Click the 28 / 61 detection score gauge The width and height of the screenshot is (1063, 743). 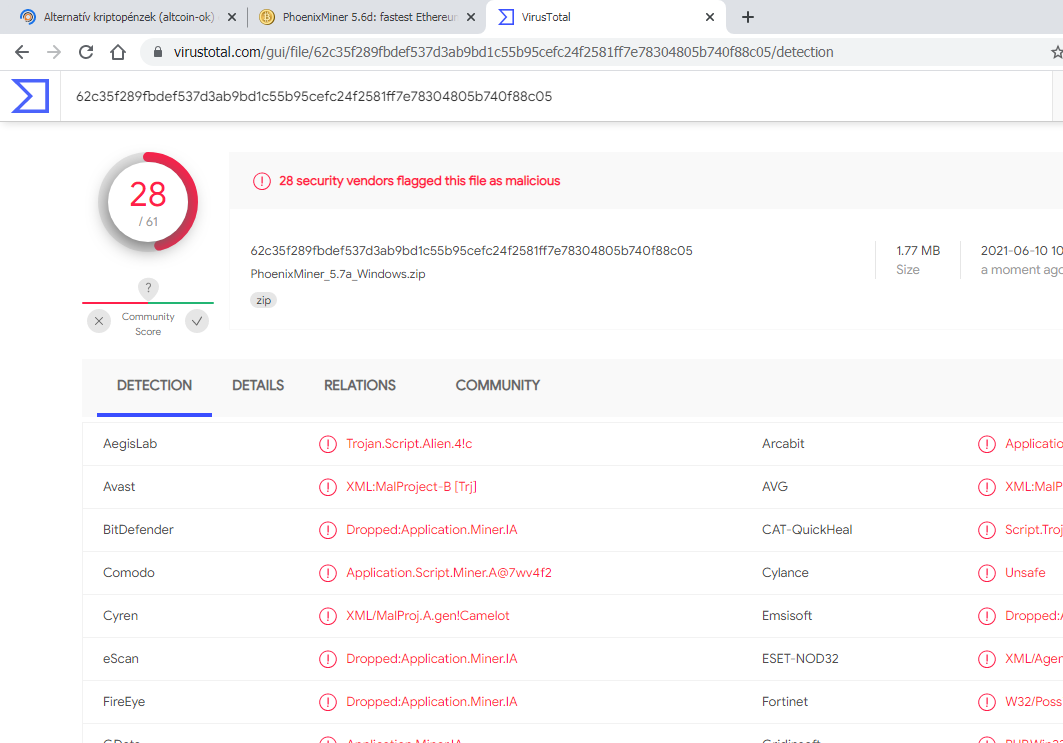tap(148, 202)
